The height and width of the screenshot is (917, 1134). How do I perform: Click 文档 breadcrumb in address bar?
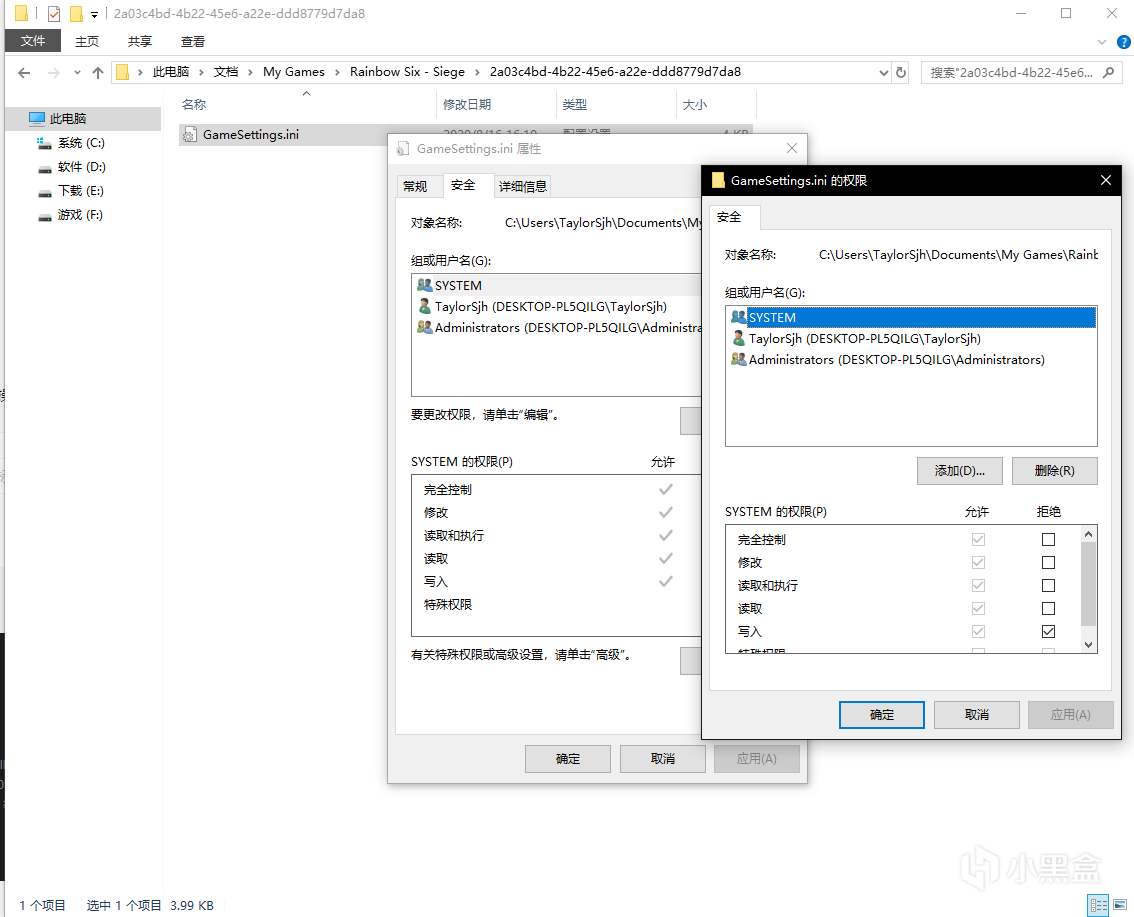pos(226,72)
